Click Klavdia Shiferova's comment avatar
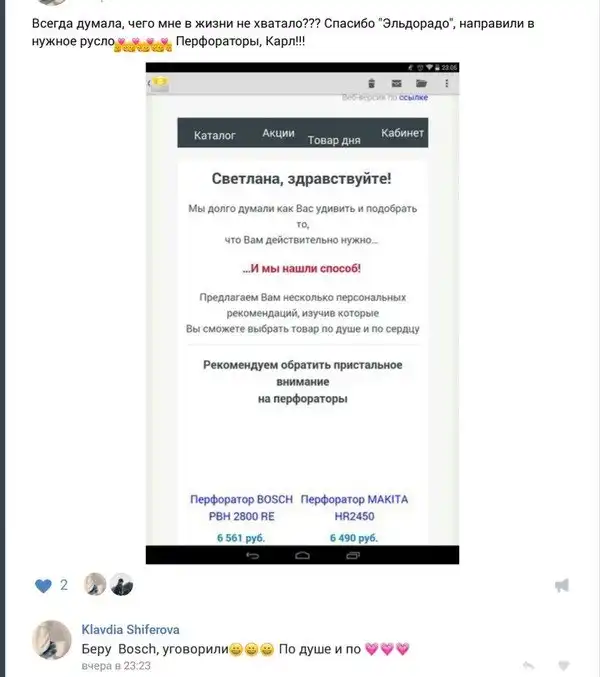Viewport: 600px width, 677px height. 52,640
